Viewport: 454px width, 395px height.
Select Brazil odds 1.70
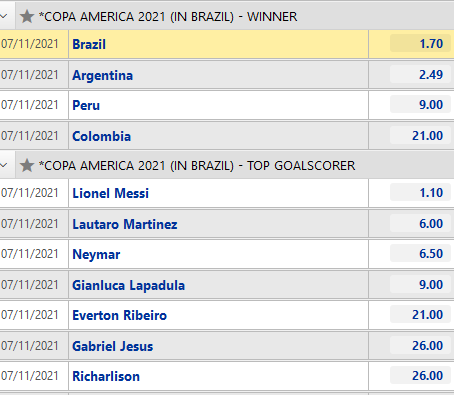[420, 43]
